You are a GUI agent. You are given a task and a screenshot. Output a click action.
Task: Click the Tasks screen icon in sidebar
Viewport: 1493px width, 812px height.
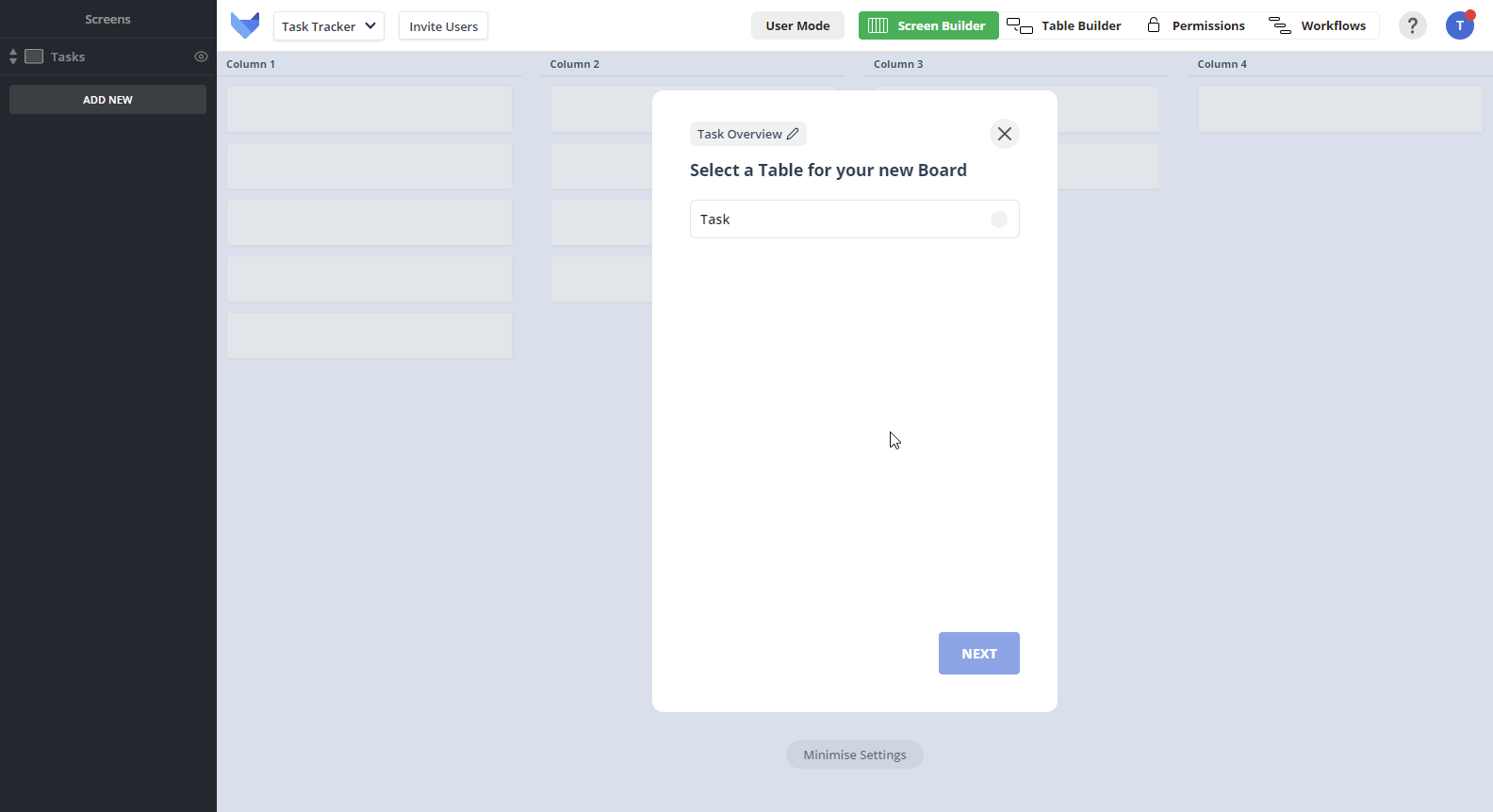tap(34, 57)
